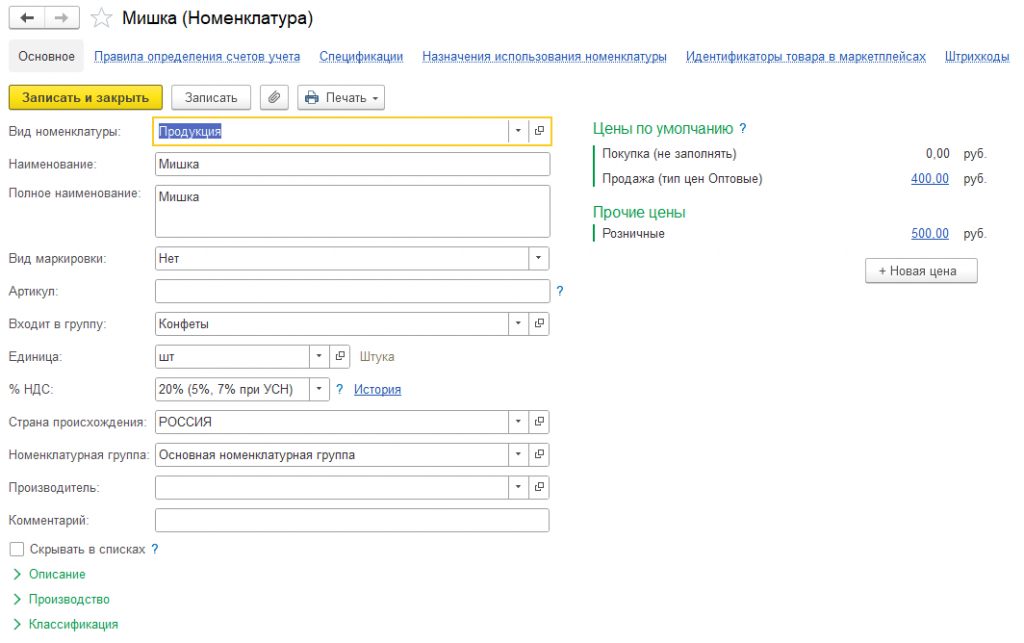The width and height of the screenshot is (1024, 643).
Task: Open the Производитель record icon
Action: 539,486
